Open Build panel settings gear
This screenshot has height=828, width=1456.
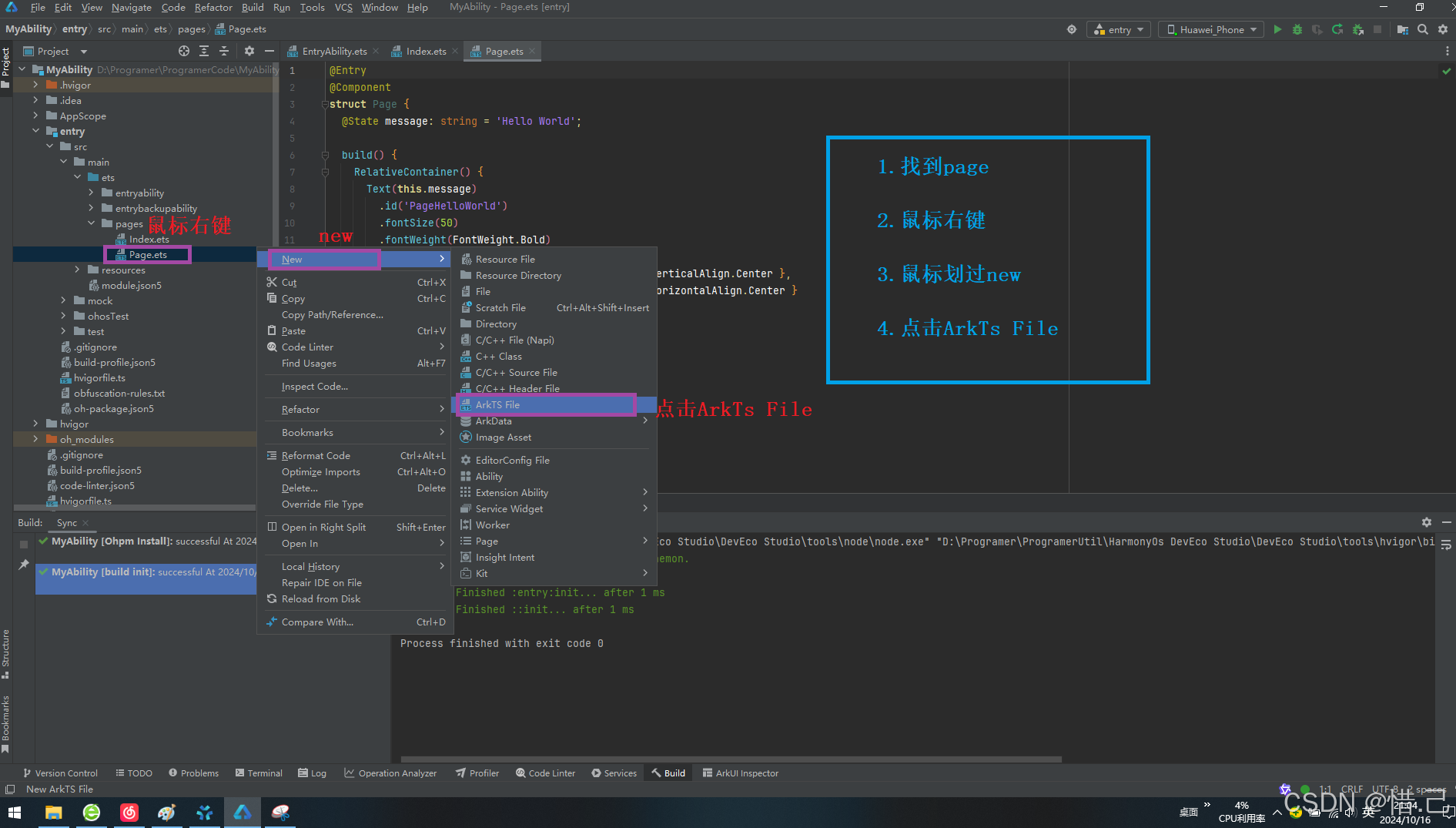1426,522
